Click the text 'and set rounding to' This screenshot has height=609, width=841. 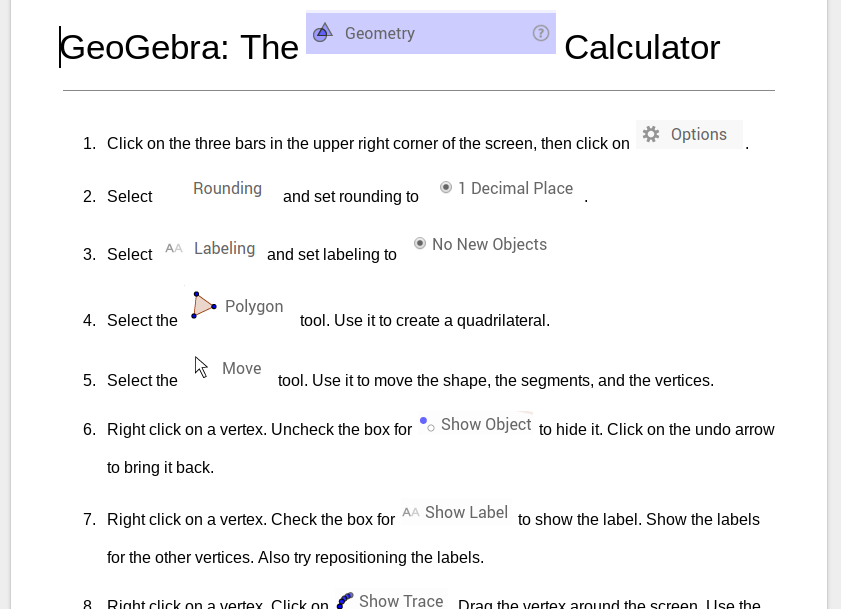tap(351, 196)
